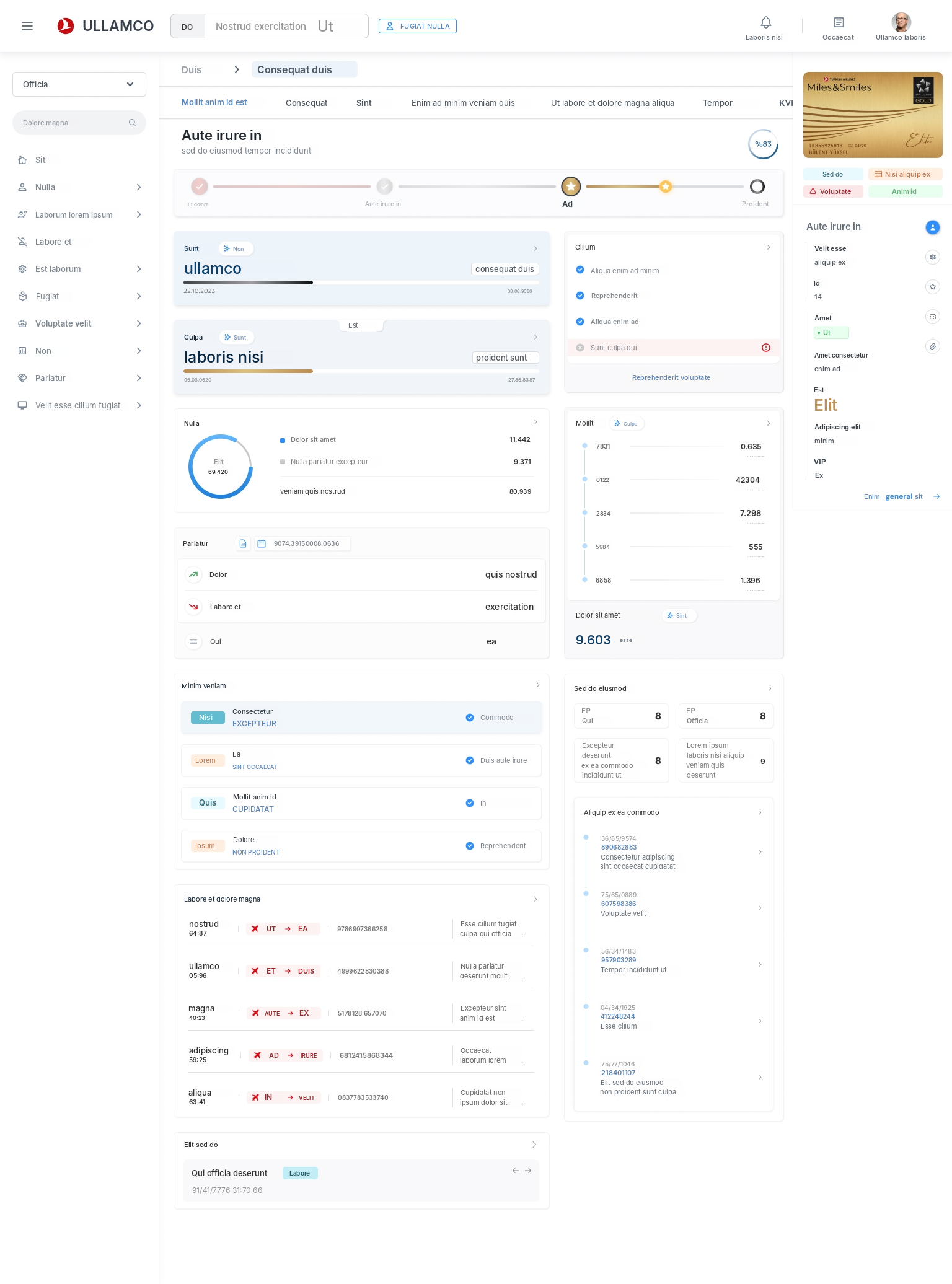Click the red alert icon on Sunt culpa qui
Image resolution: width=952 pixels, height=1284 pixels.
(x=766, y=348)
